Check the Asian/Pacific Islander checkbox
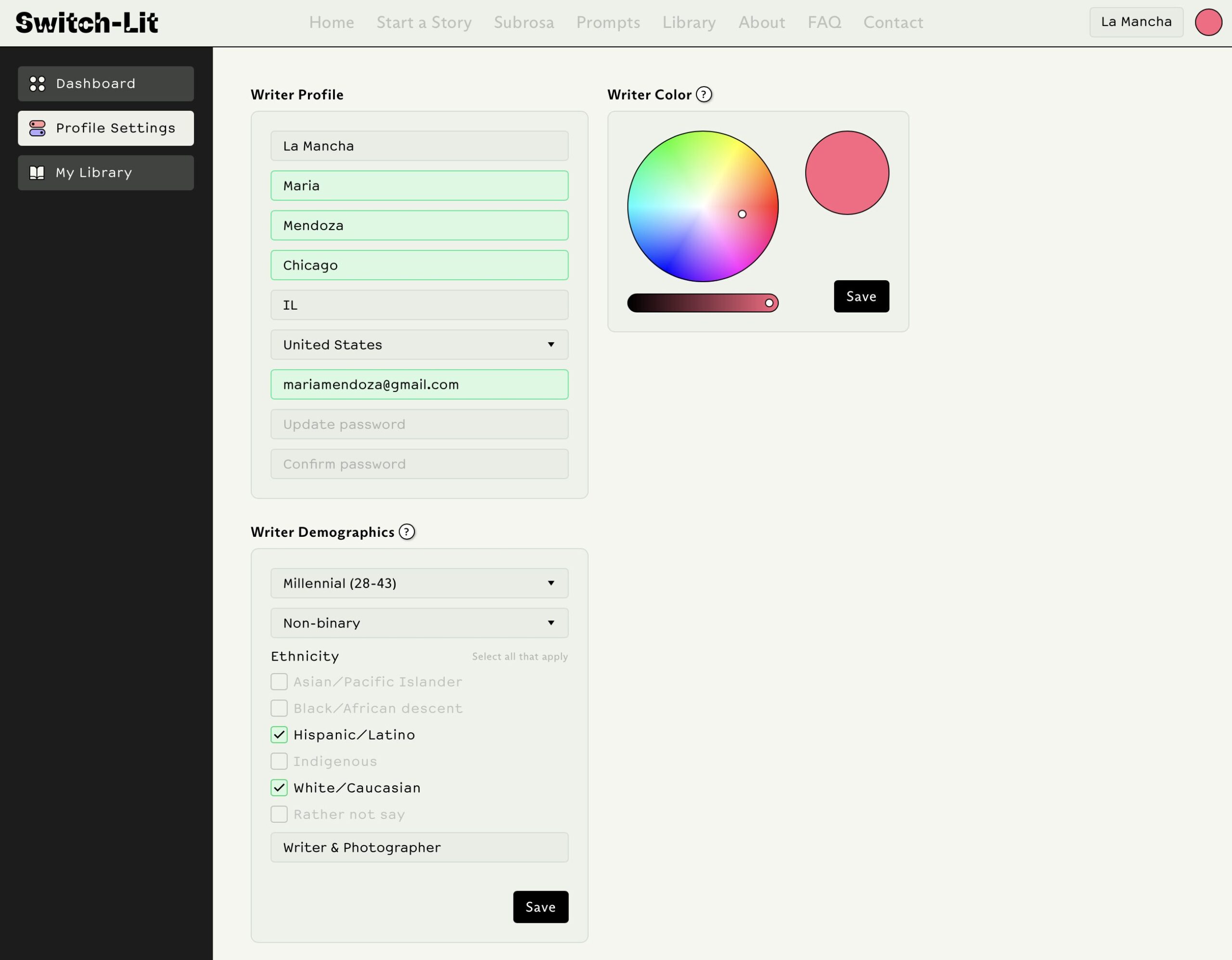 [x=279, y=682]
